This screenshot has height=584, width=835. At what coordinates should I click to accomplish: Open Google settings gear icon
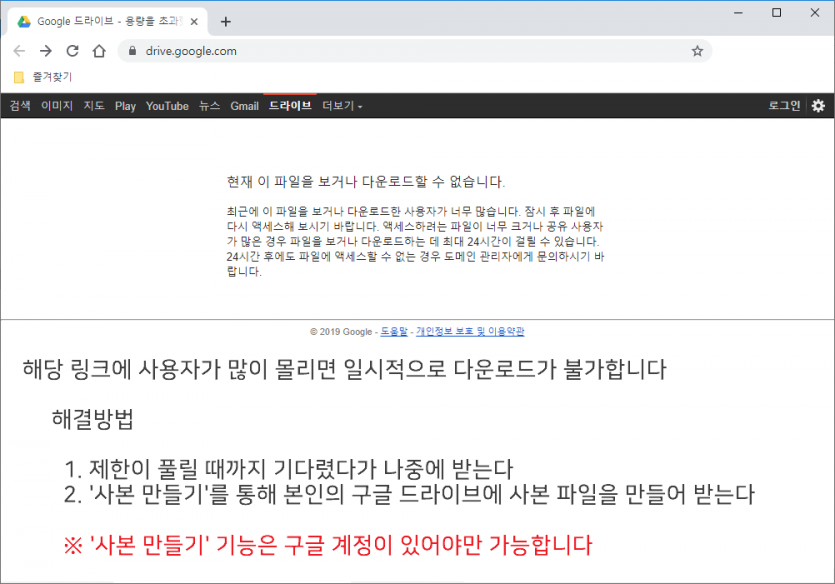click(818, 106)
